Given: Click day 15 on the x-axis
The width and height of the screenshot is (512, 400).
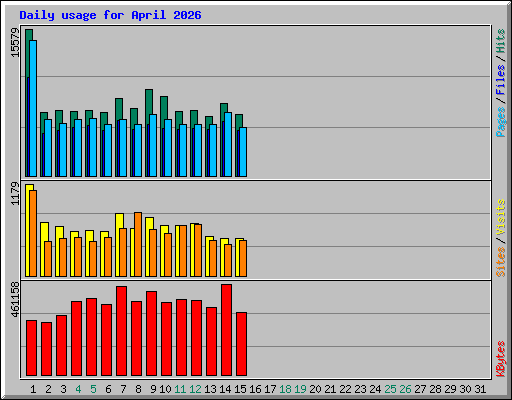Looking at the screenshot, I should [x=240, y=389].
